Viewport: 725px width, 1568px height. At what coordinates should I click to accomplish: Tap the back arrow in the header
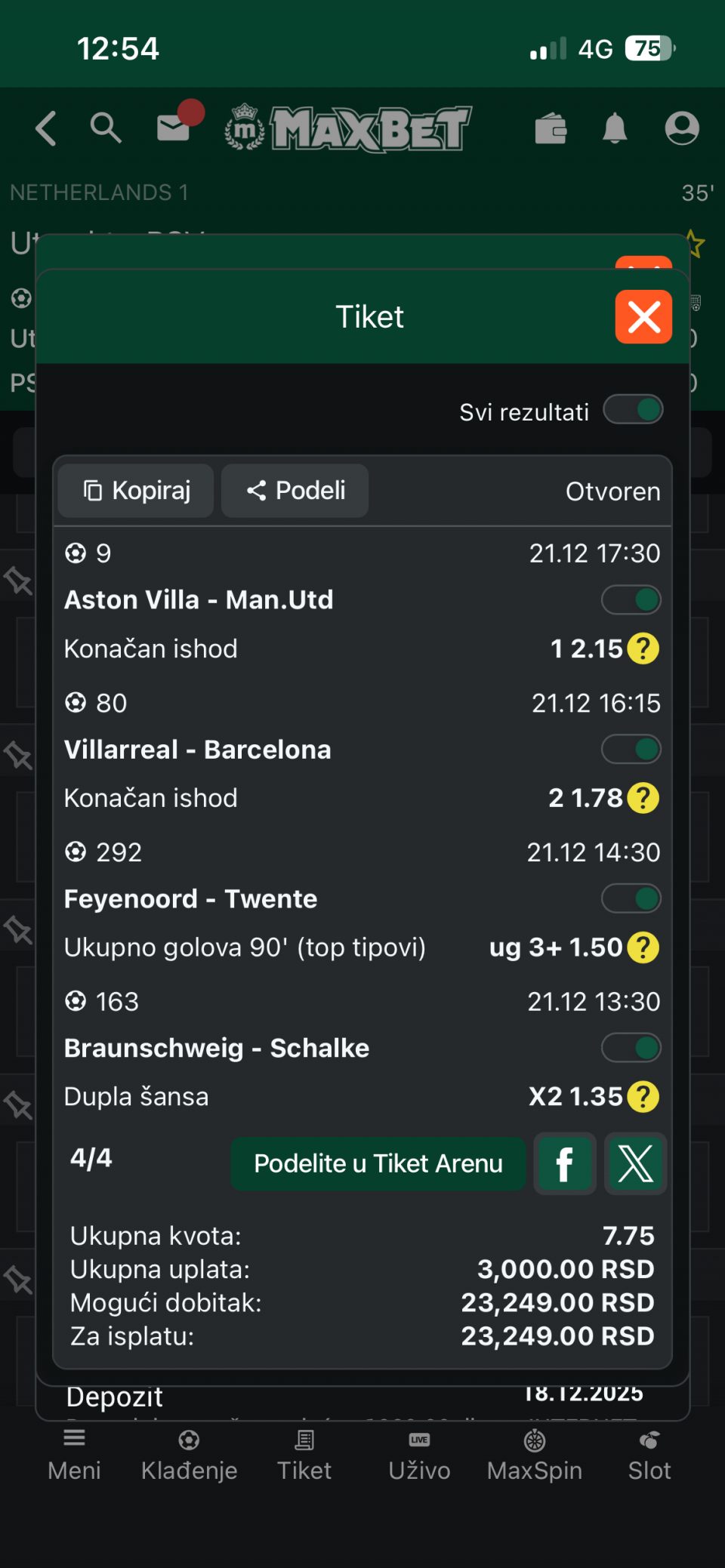coord(46,128)
